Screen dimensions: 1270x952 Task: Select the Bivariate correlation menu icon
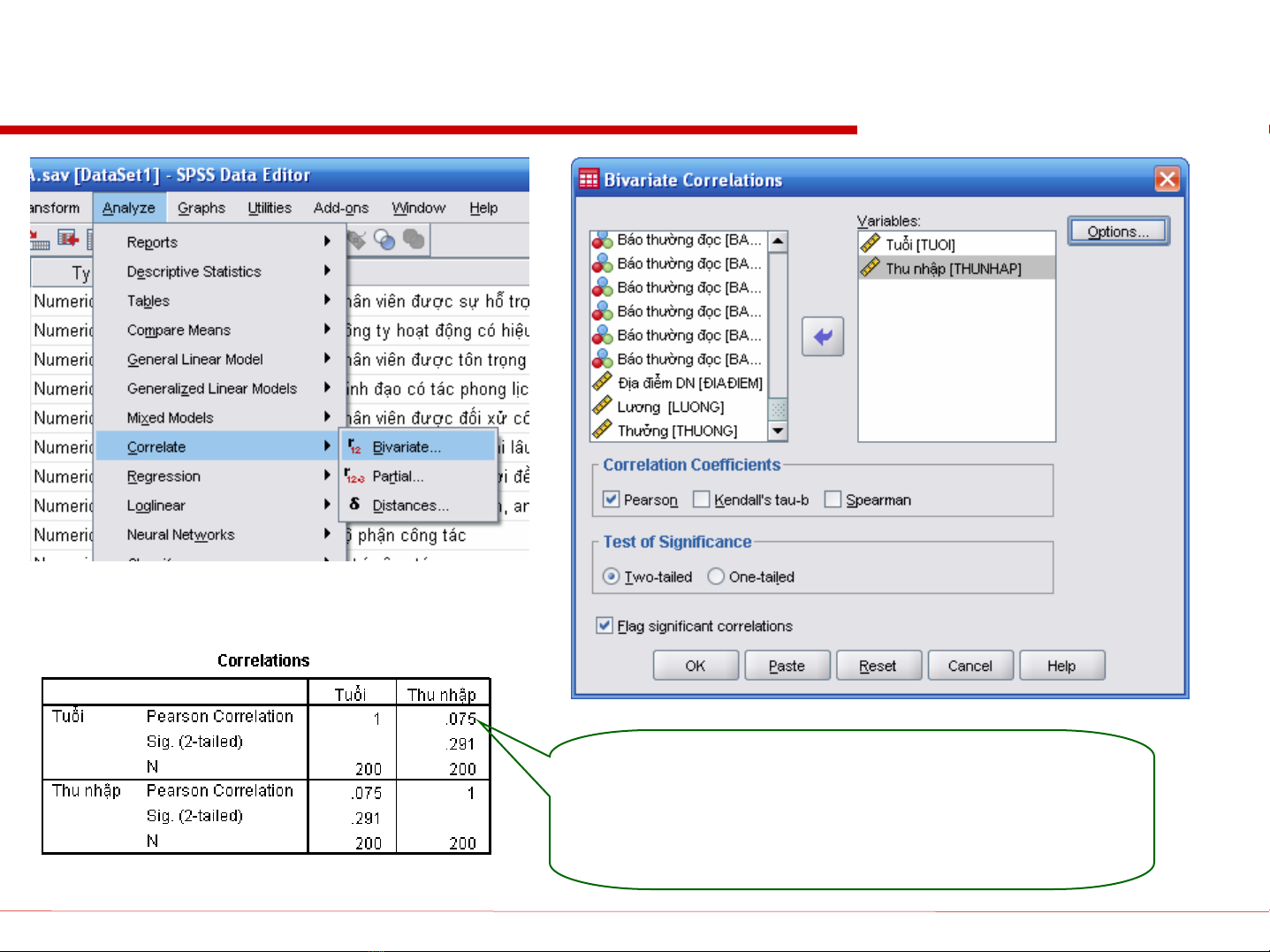click(354, 446)
